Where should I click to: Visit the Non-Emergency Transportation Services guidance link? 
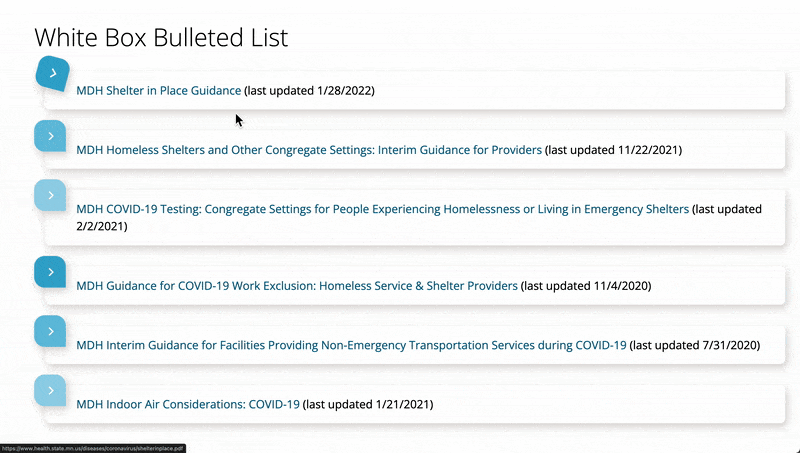pos(351,346)
